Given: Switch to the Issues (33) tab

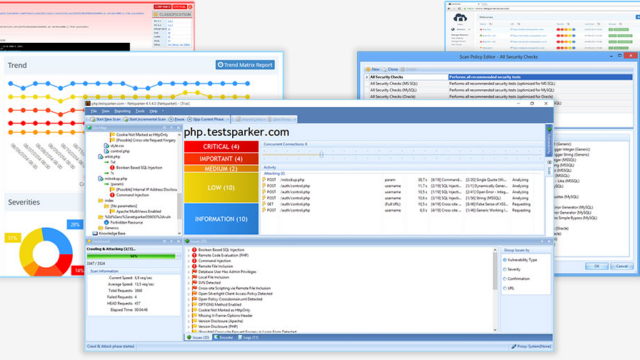Looking at the screenshot, I should coord(198,338).
